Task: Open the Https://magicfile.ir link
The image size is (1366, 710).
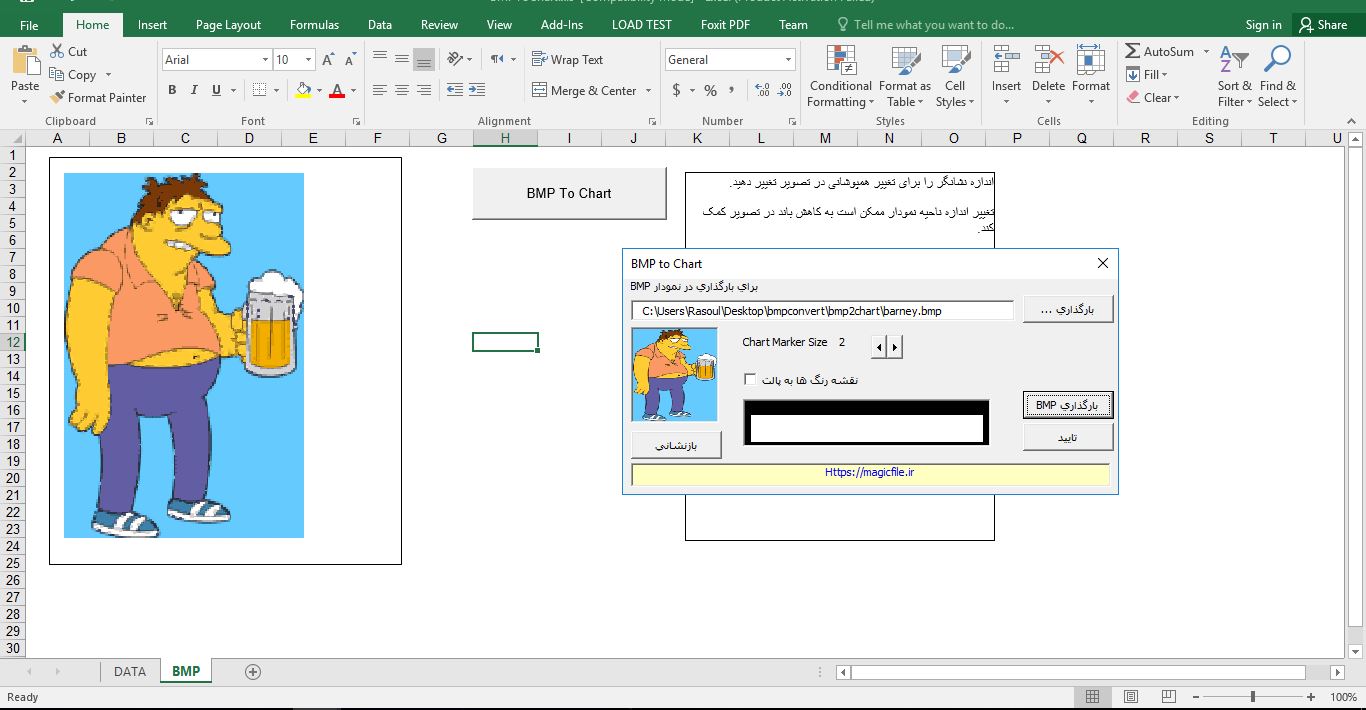Action: 870,472
